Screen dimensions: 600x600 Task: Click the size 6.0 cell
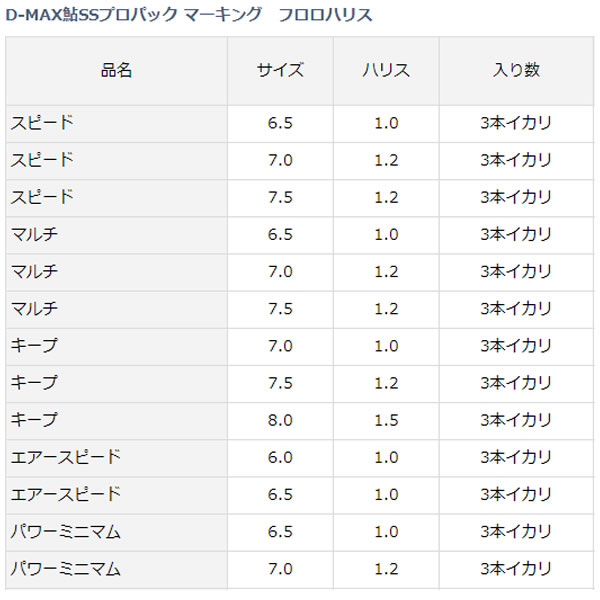280,457
